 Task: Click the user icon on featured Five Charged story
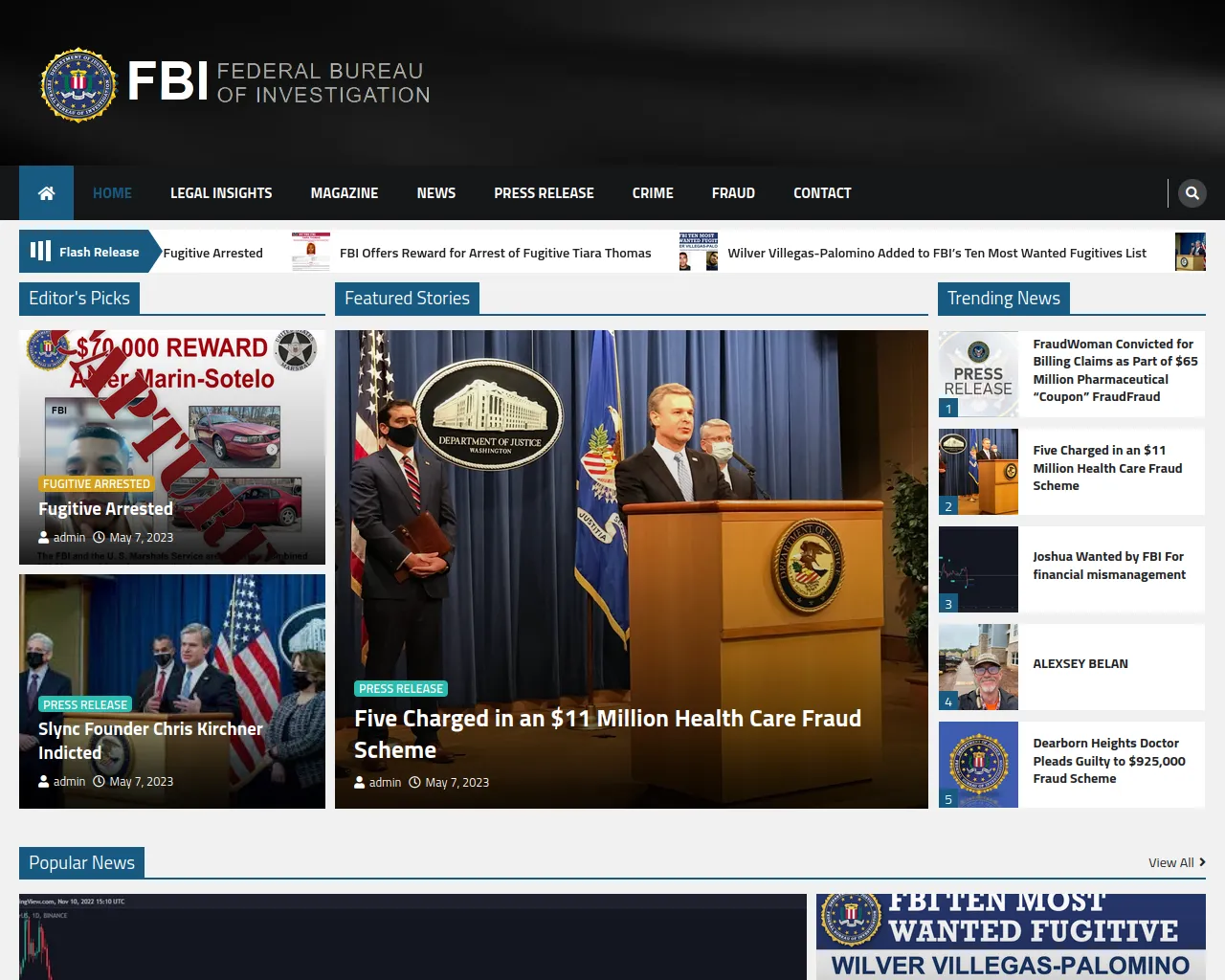(360, 783)
